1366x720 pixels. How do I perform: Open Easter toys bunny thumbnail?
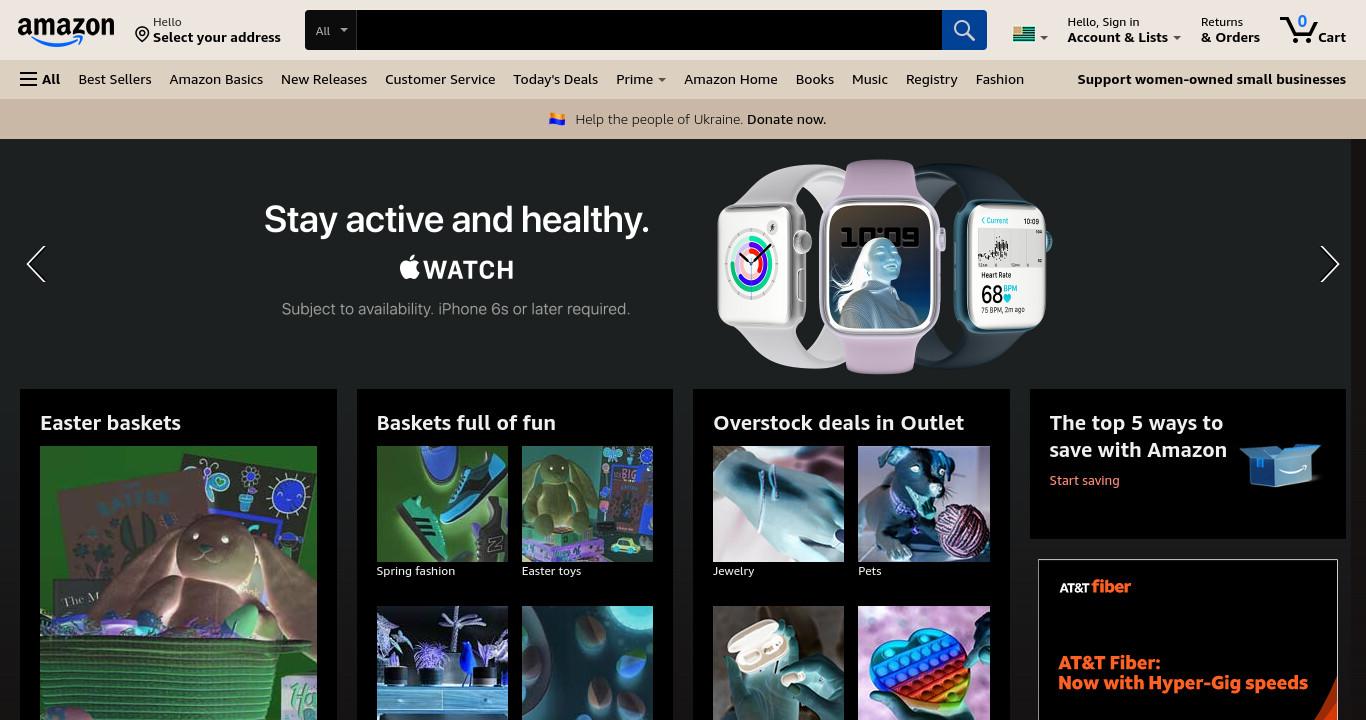tap(587, 504)
